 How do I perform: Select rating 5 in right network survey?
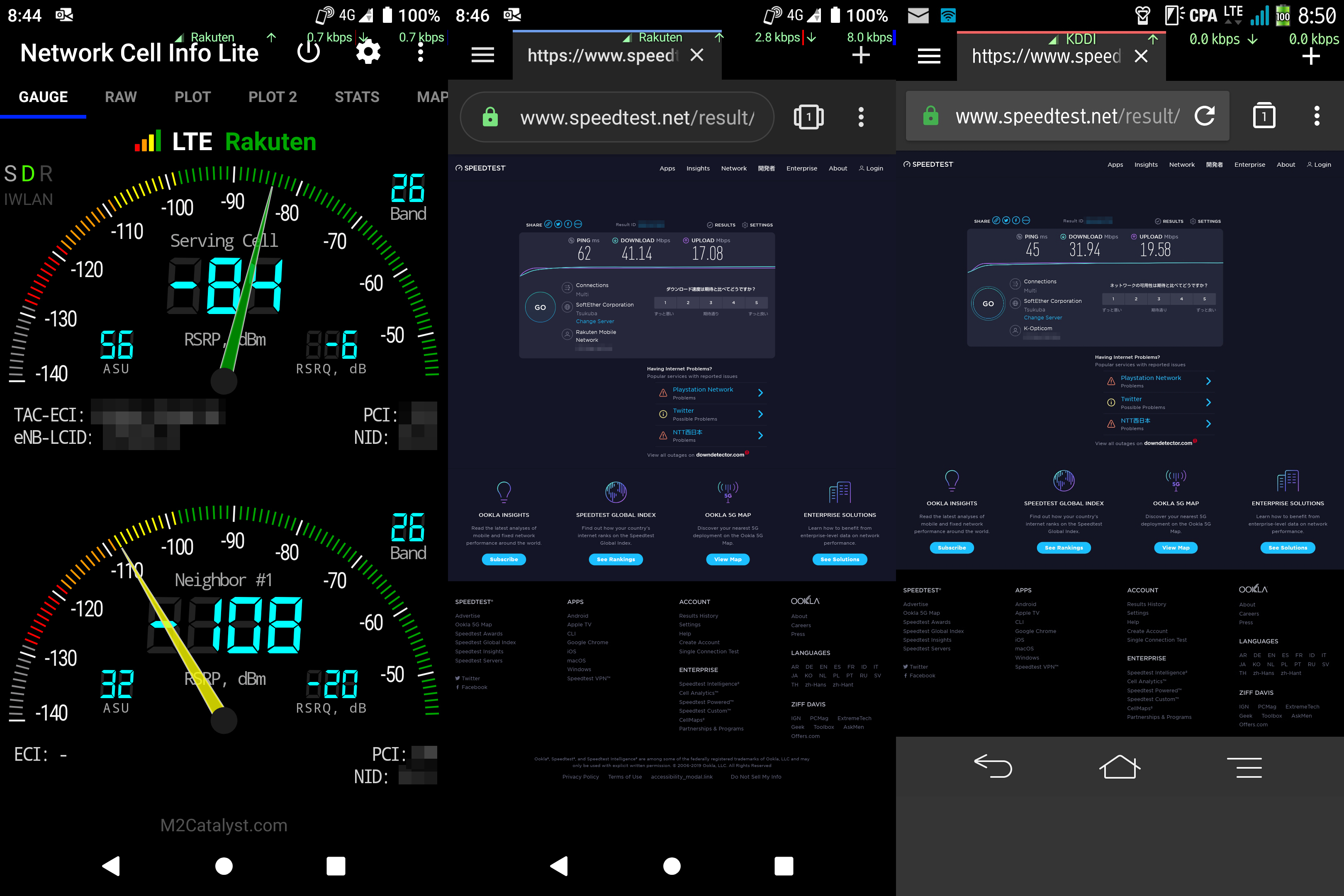[x=1205, y=299]
